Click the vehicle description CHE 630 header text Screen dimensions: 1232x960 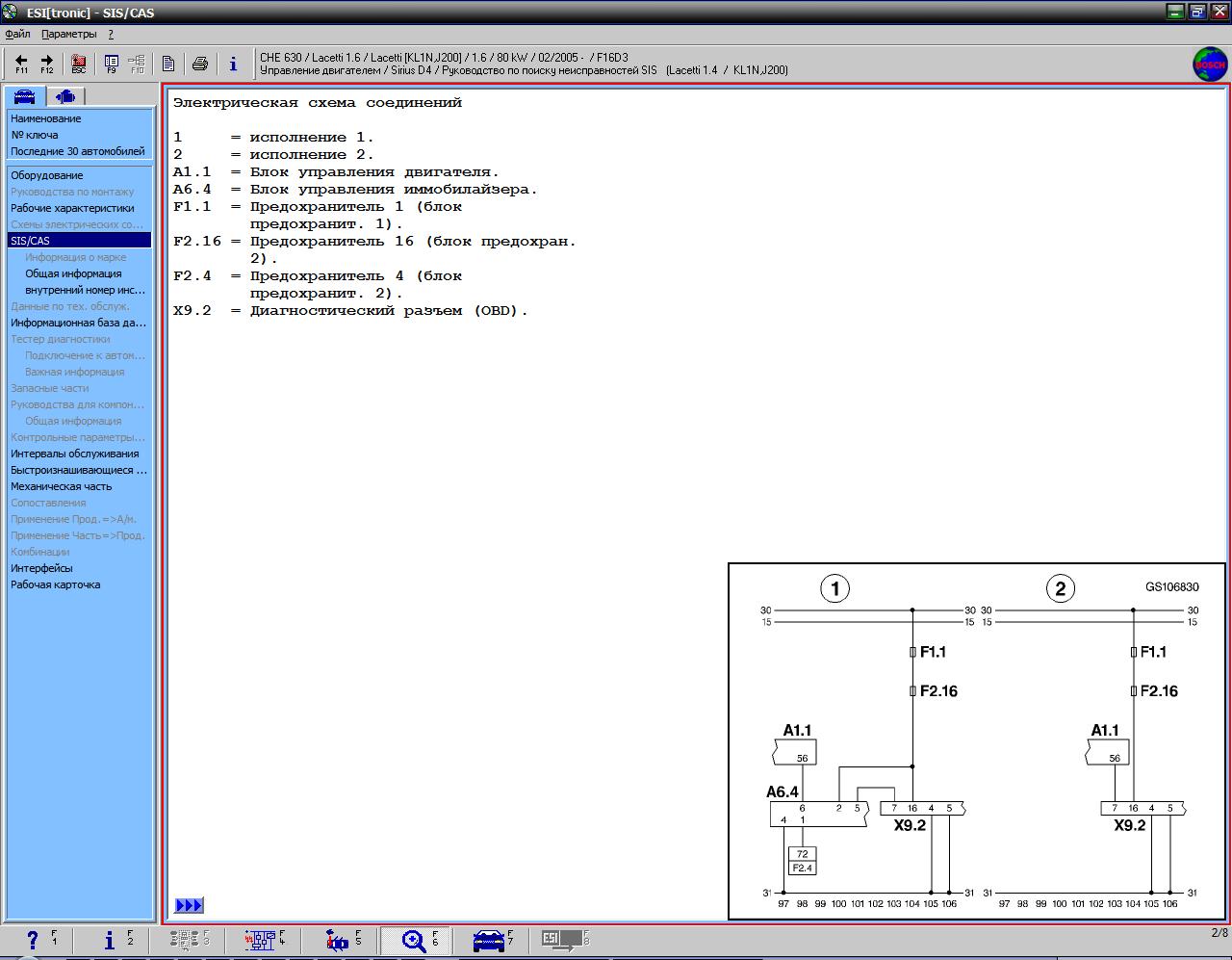pos(444,58)
